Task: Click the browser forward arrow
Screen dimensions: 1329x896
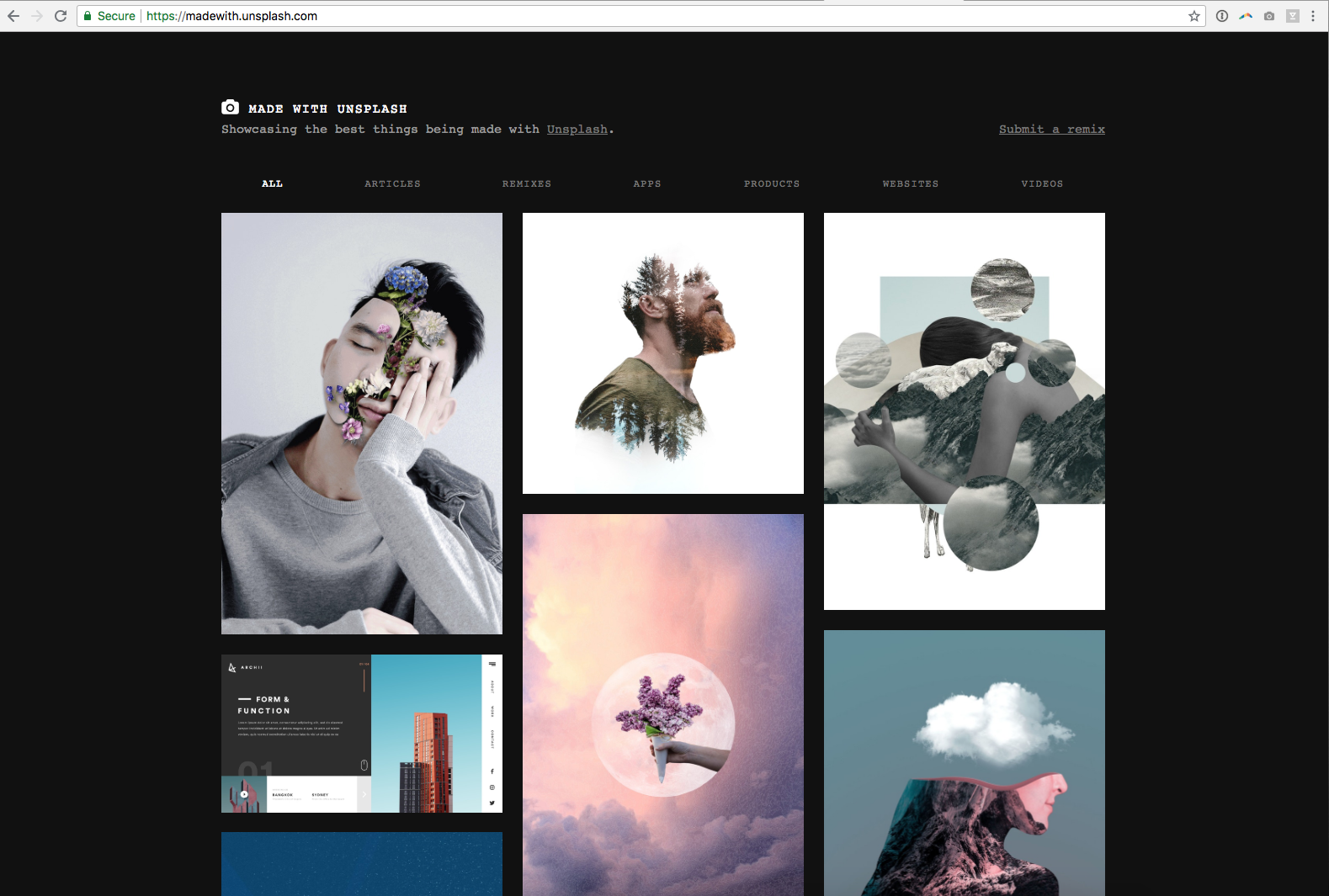Action: pos(37,16)
